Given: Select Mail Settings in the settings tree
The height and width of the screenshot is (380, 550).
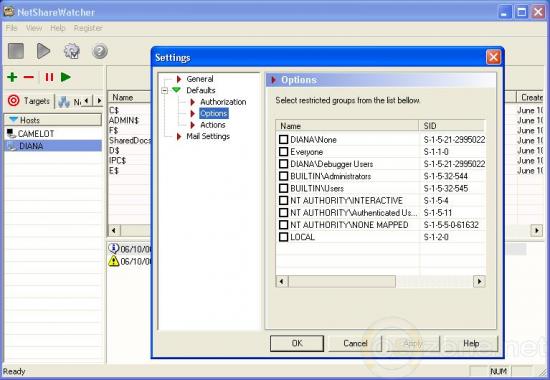Looking at the screenshot, I should tap(208, 136).
